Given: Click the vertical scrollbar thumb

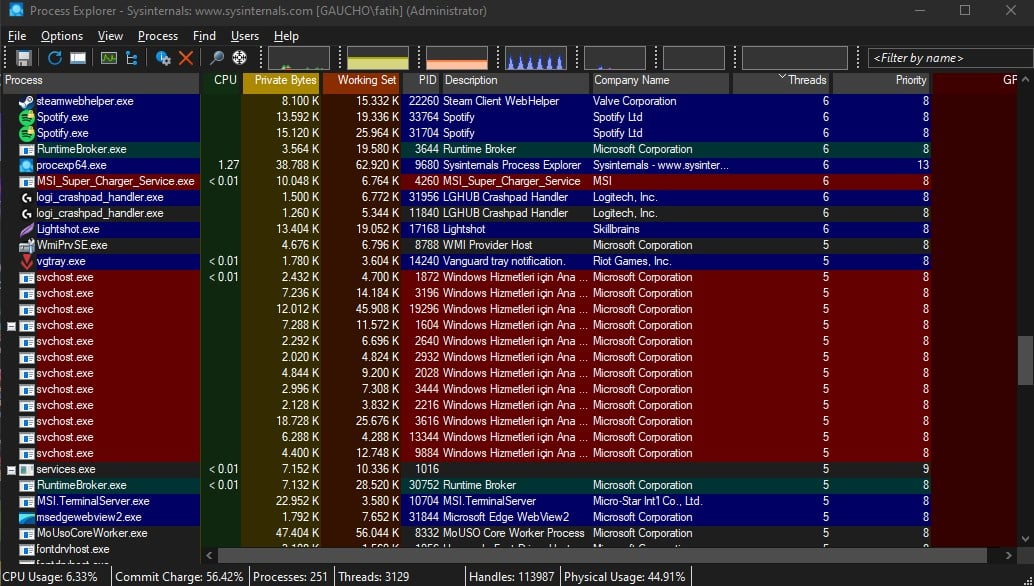Looking at the screenshot, I should 1025,360.
